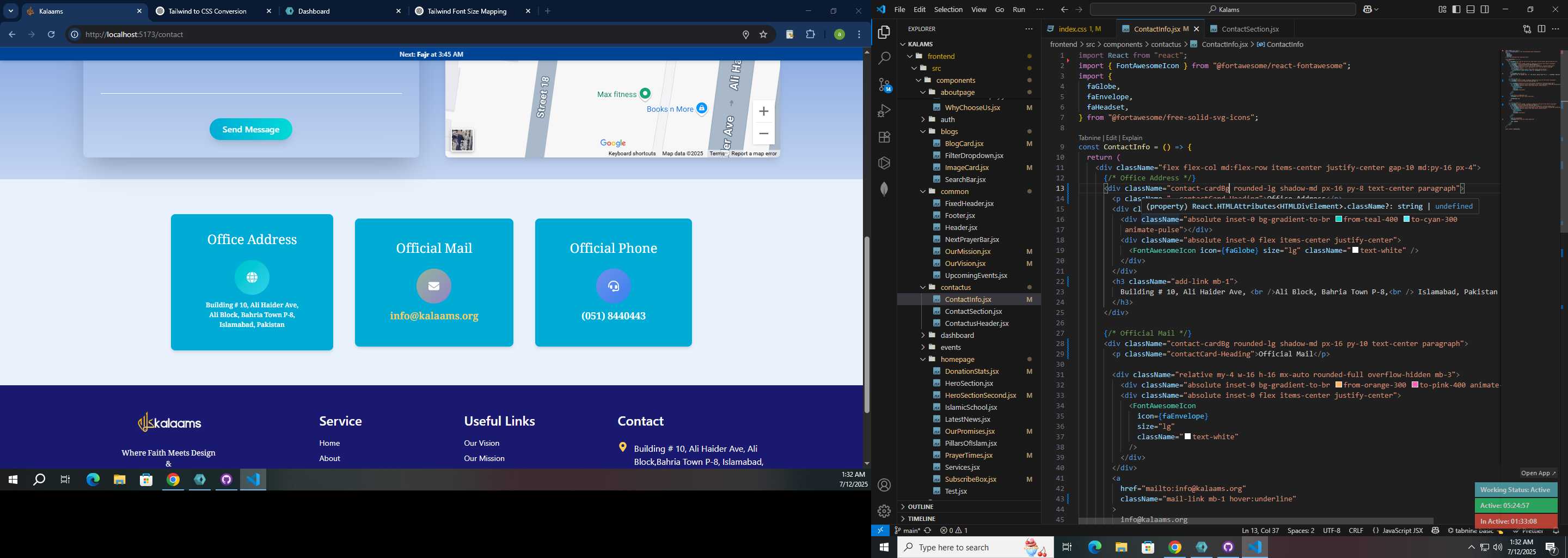
Task: Click Customize Layout icon in VS Code title bar
Action: pyautogui.click(x=1442, y=10)
